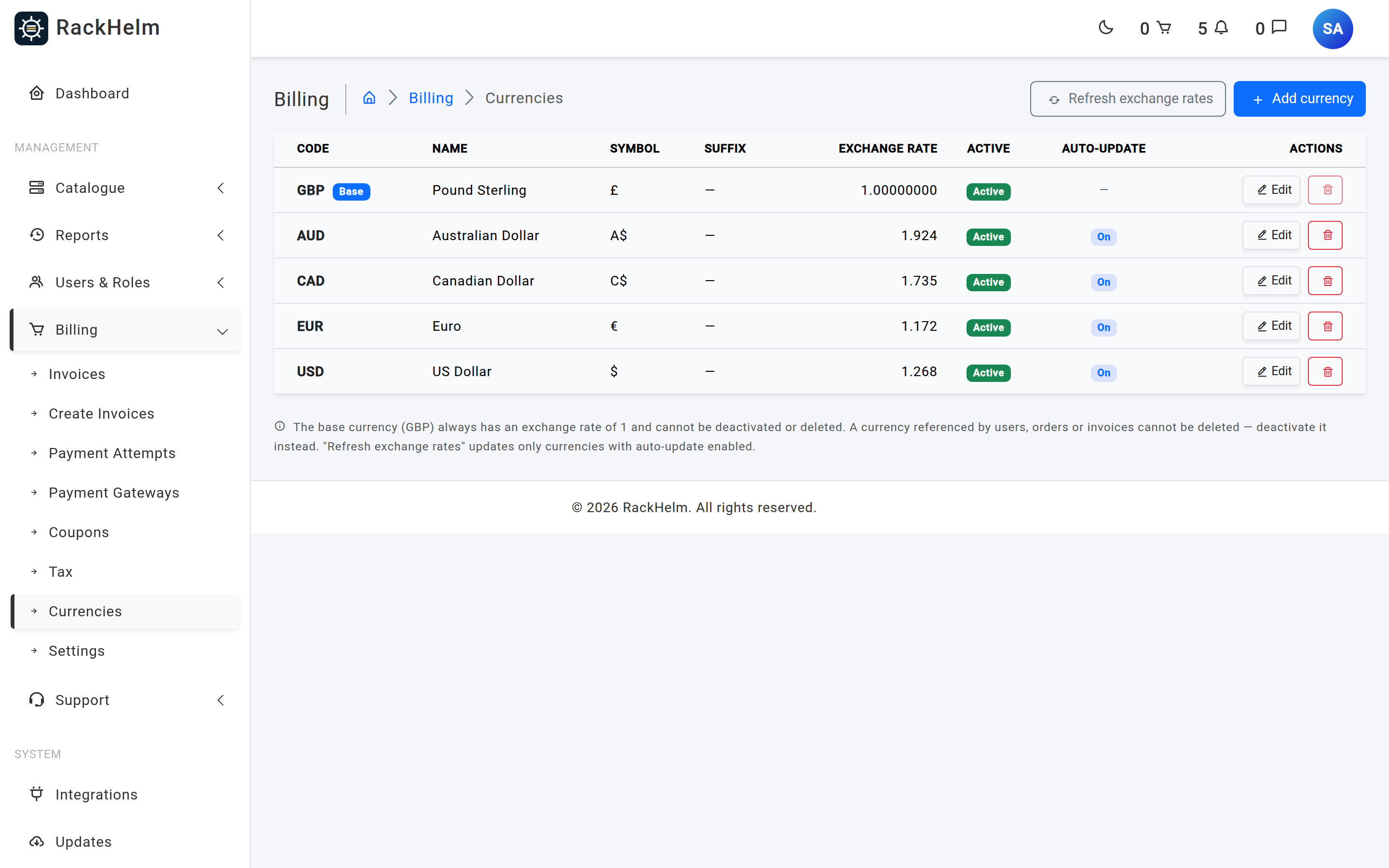Expand the Users & Roles menu
1389x868 pixels.
[x=125, y=283]
